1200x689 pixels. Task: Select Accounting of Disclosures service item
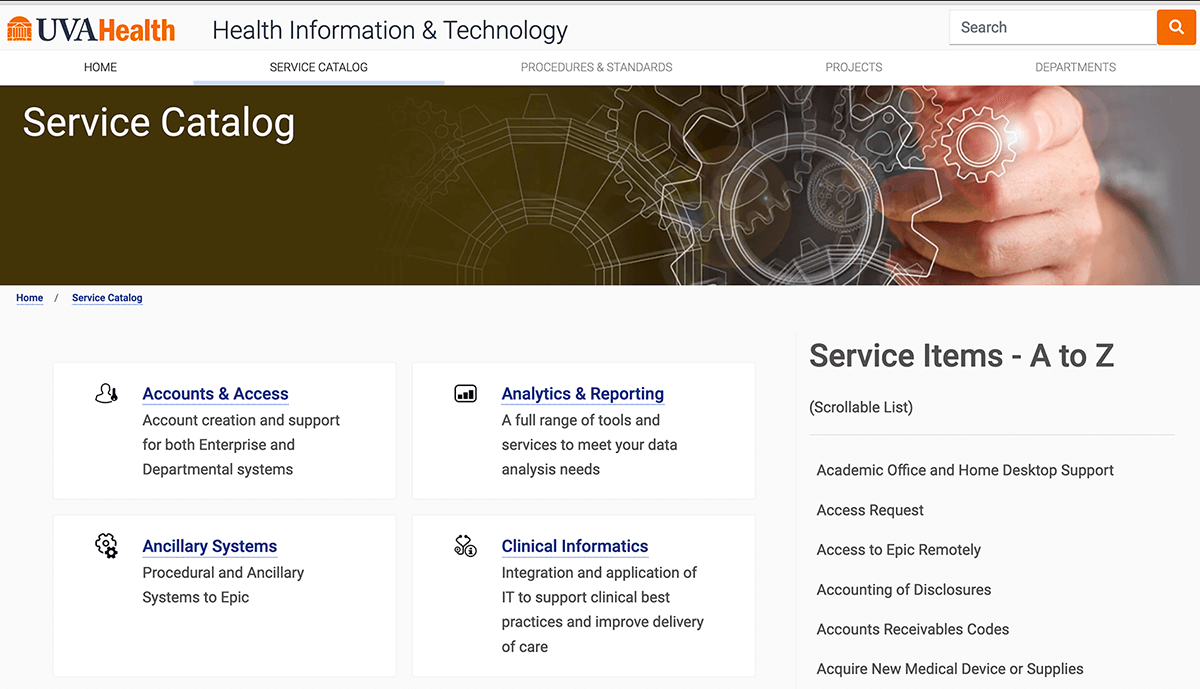coord(903,590)
